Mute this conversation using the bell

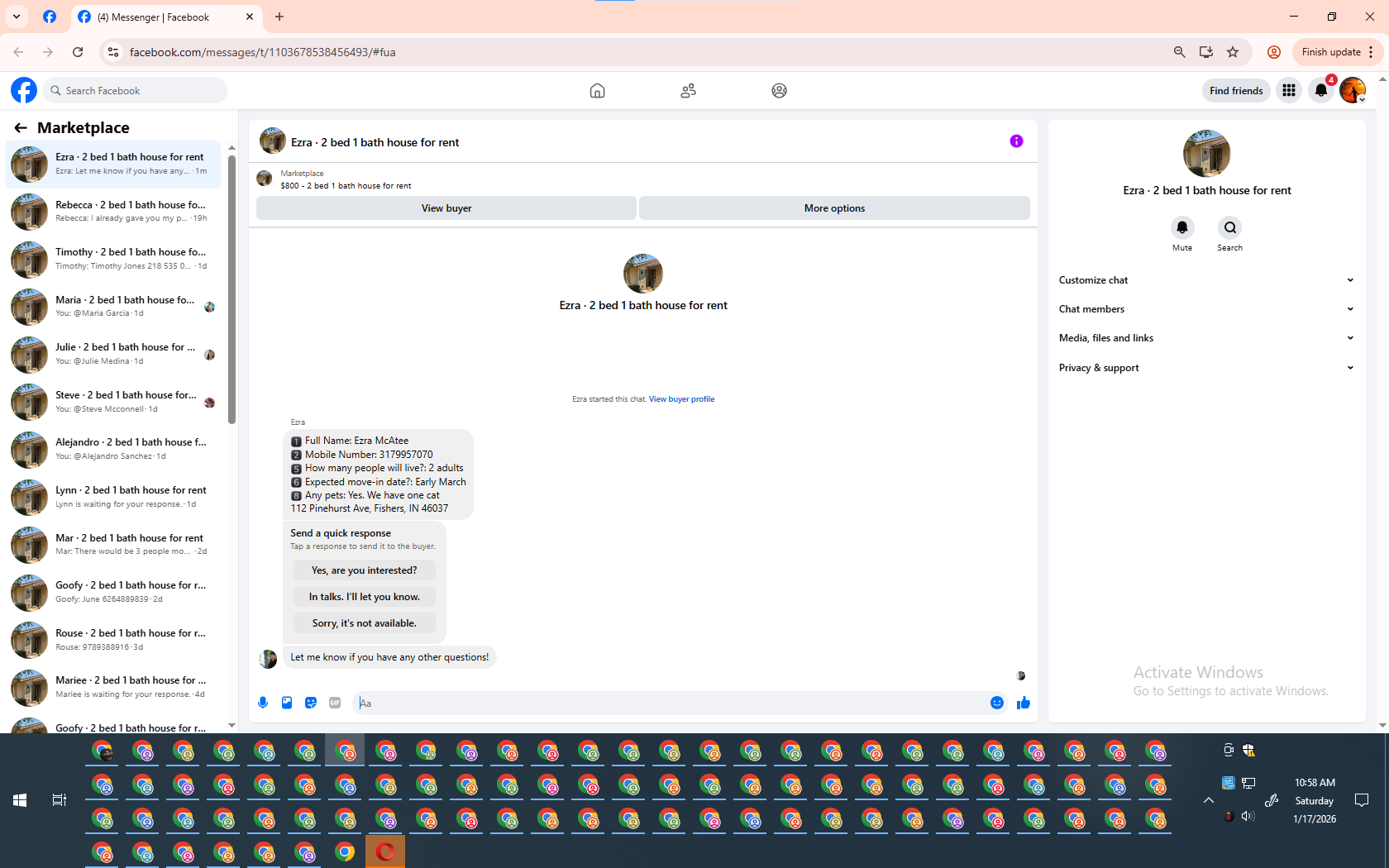[1182, 227]
